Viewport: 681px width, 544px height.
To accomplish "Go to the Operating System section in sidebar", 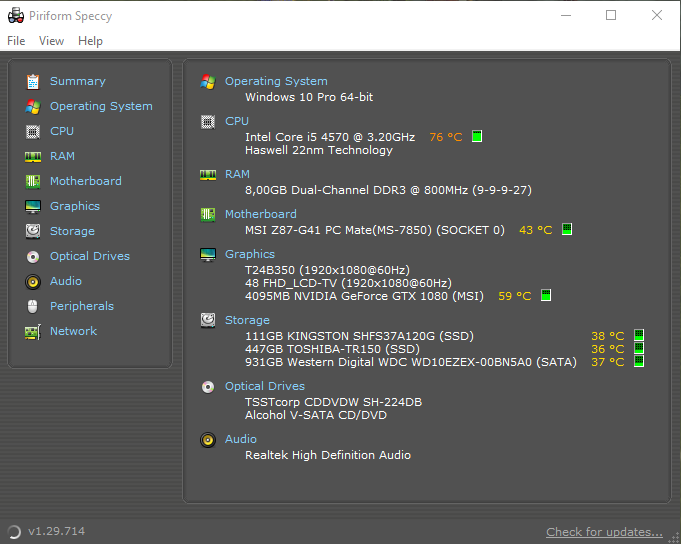I will 101,106.
